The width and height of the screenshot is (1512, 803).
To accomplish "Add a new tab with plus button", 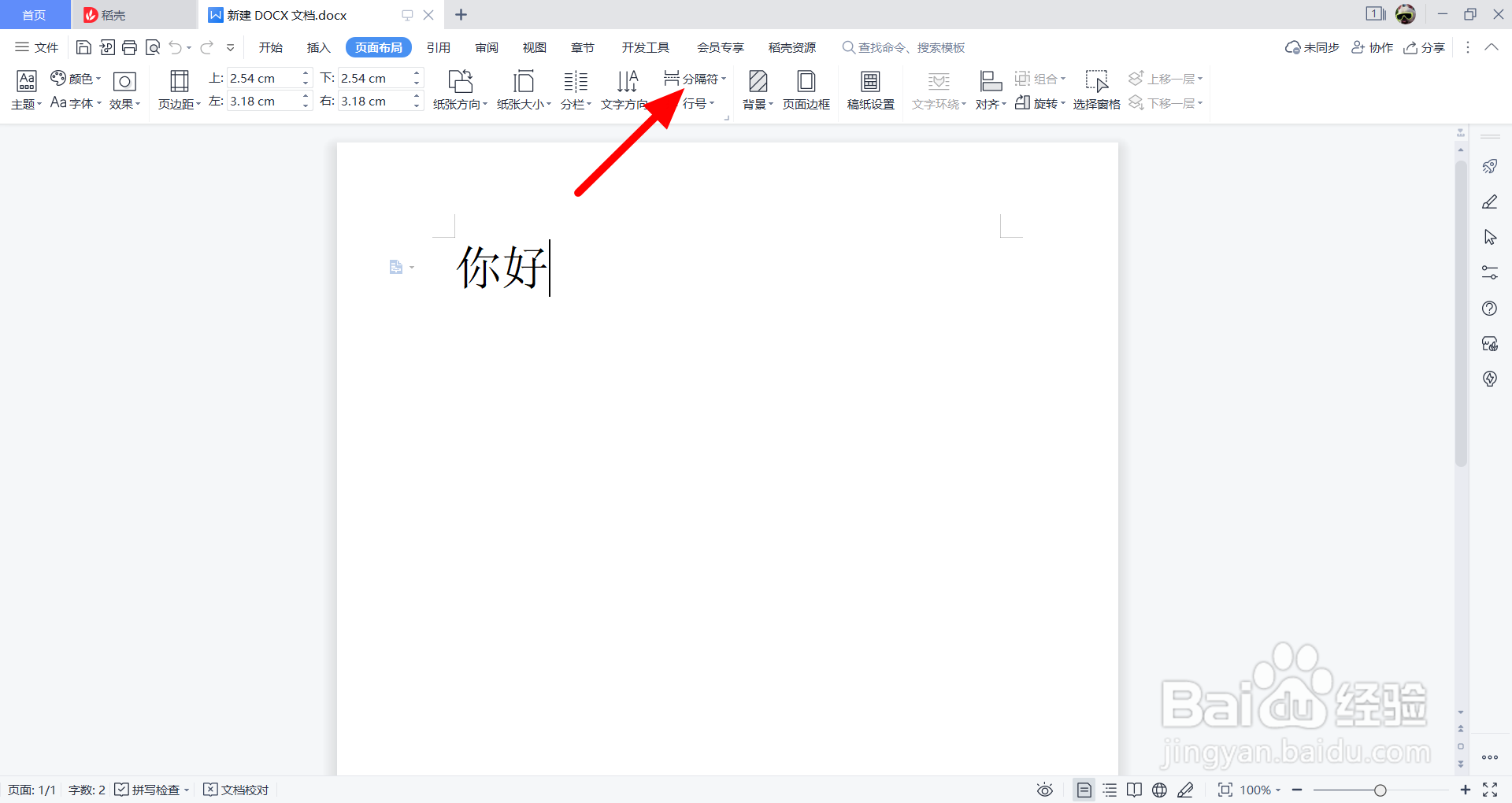I will tap(461, 15).
